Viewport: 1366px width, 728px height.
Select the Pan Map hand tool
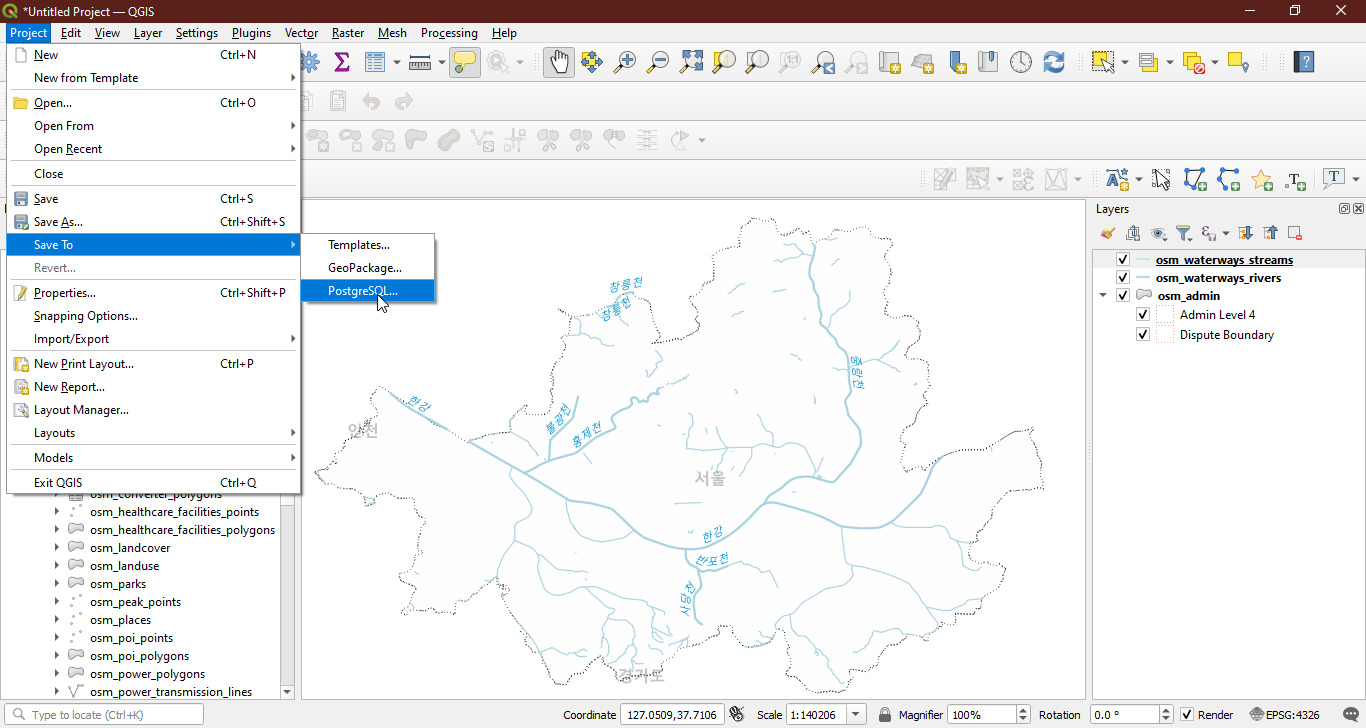pyautogui.click(x=559, y=62)
